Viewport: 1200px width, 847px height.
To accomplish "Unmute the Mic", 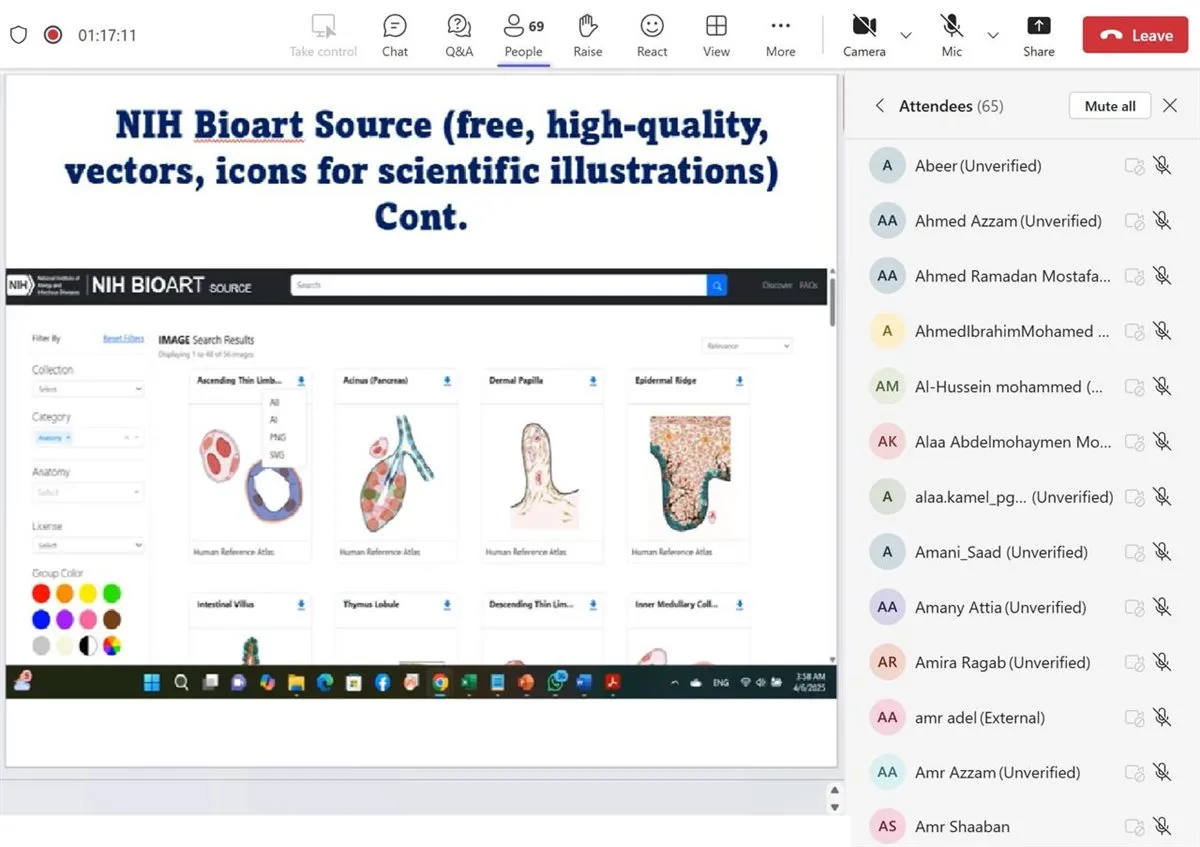I will click(x=951, y=35).
